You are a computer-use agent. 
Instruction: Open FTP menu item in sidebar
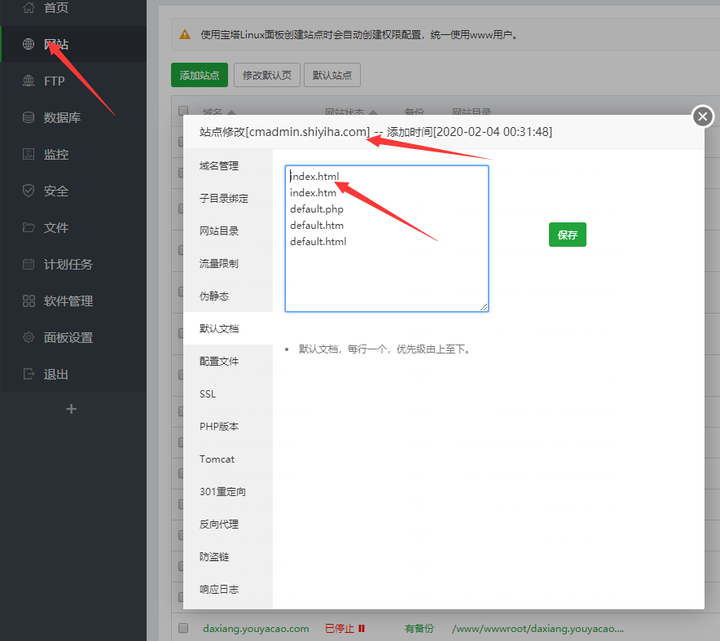click(73, 81)
